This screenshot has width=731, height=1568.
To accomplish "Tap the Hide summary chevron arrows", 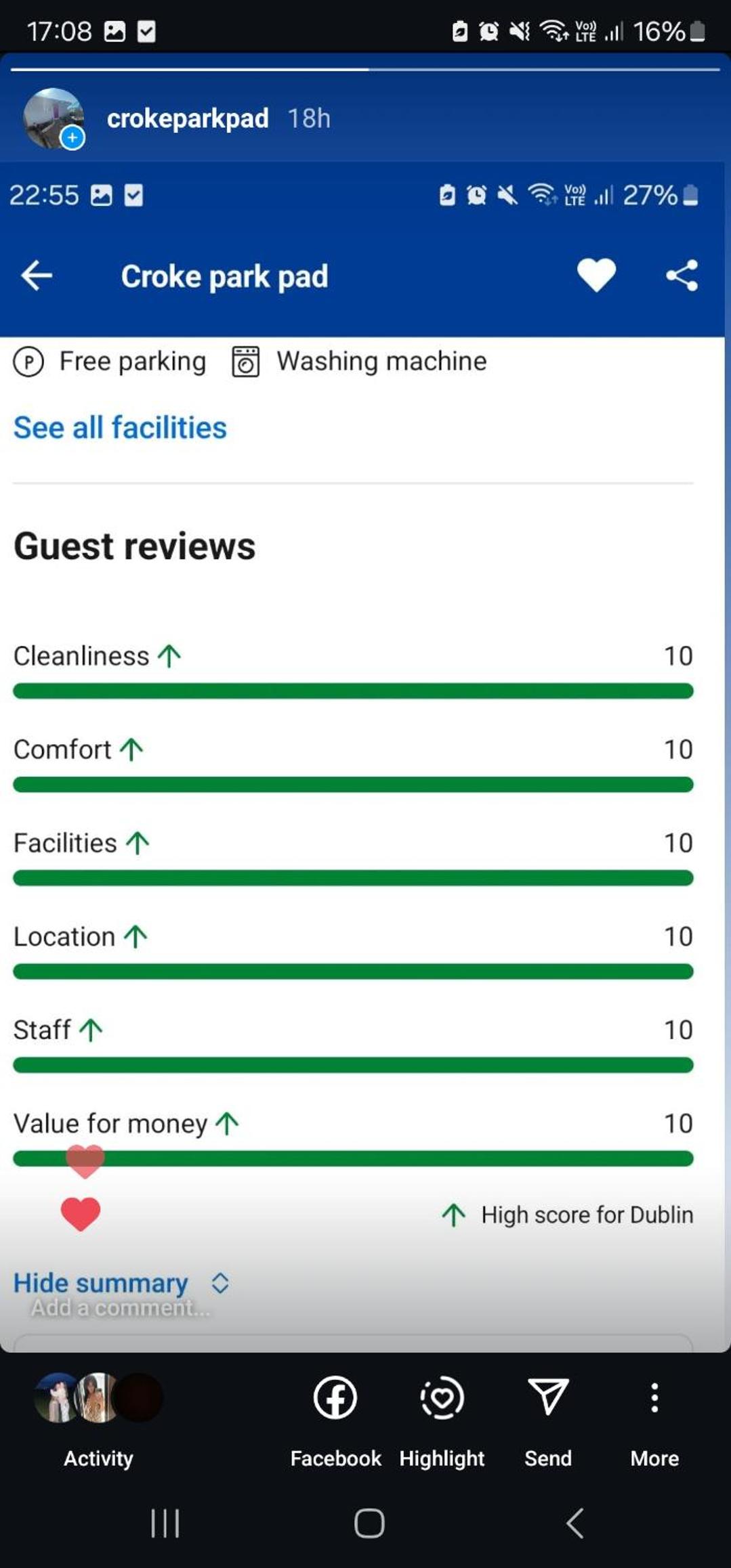I will (220, 1282).
